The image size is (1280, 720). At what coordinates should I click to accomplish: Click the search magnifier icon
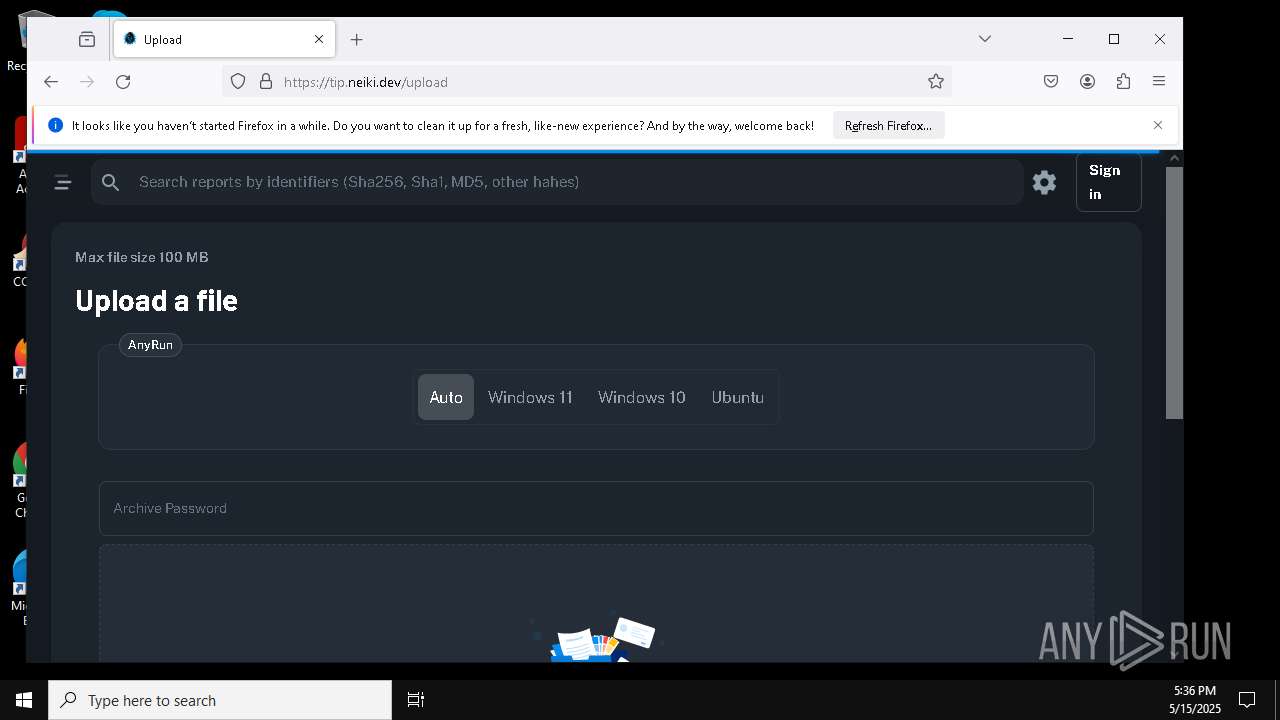tap(111, 182)
